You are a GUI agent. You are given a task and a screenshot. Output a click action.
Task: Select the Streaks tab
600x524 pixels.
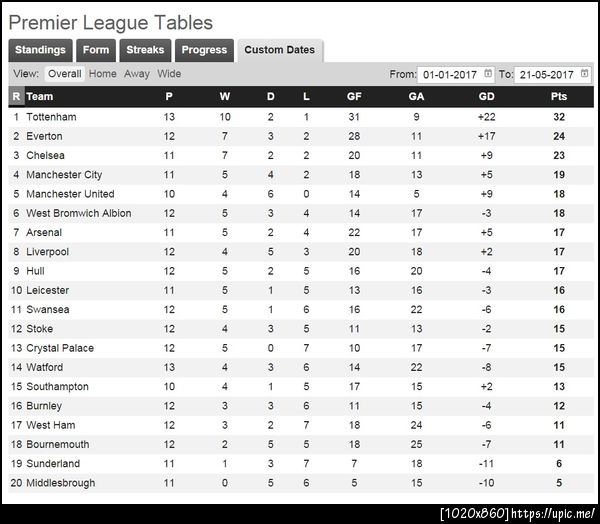tap(146, 50)
